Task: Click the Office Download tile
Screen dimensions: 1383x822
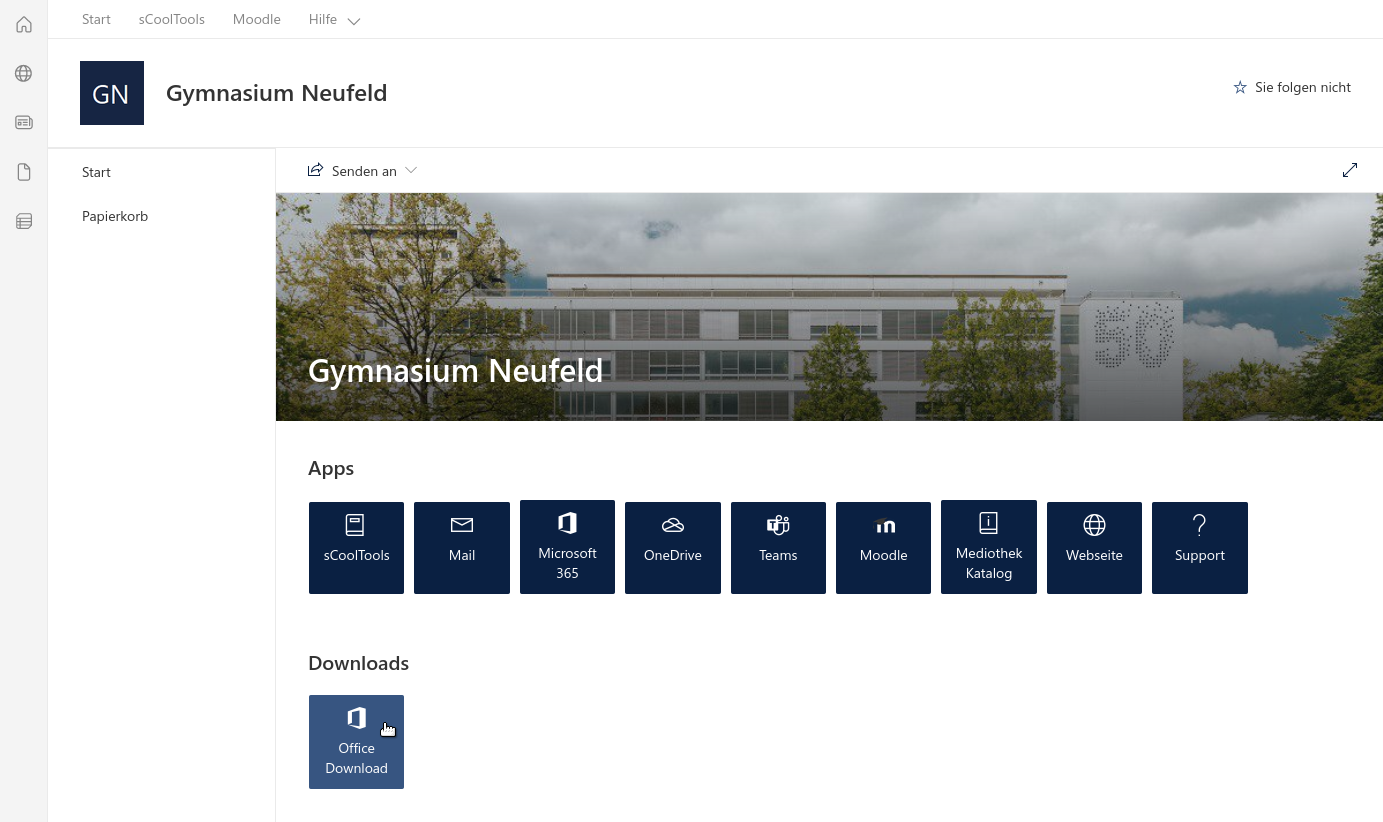Action: [x=356, y=742]
